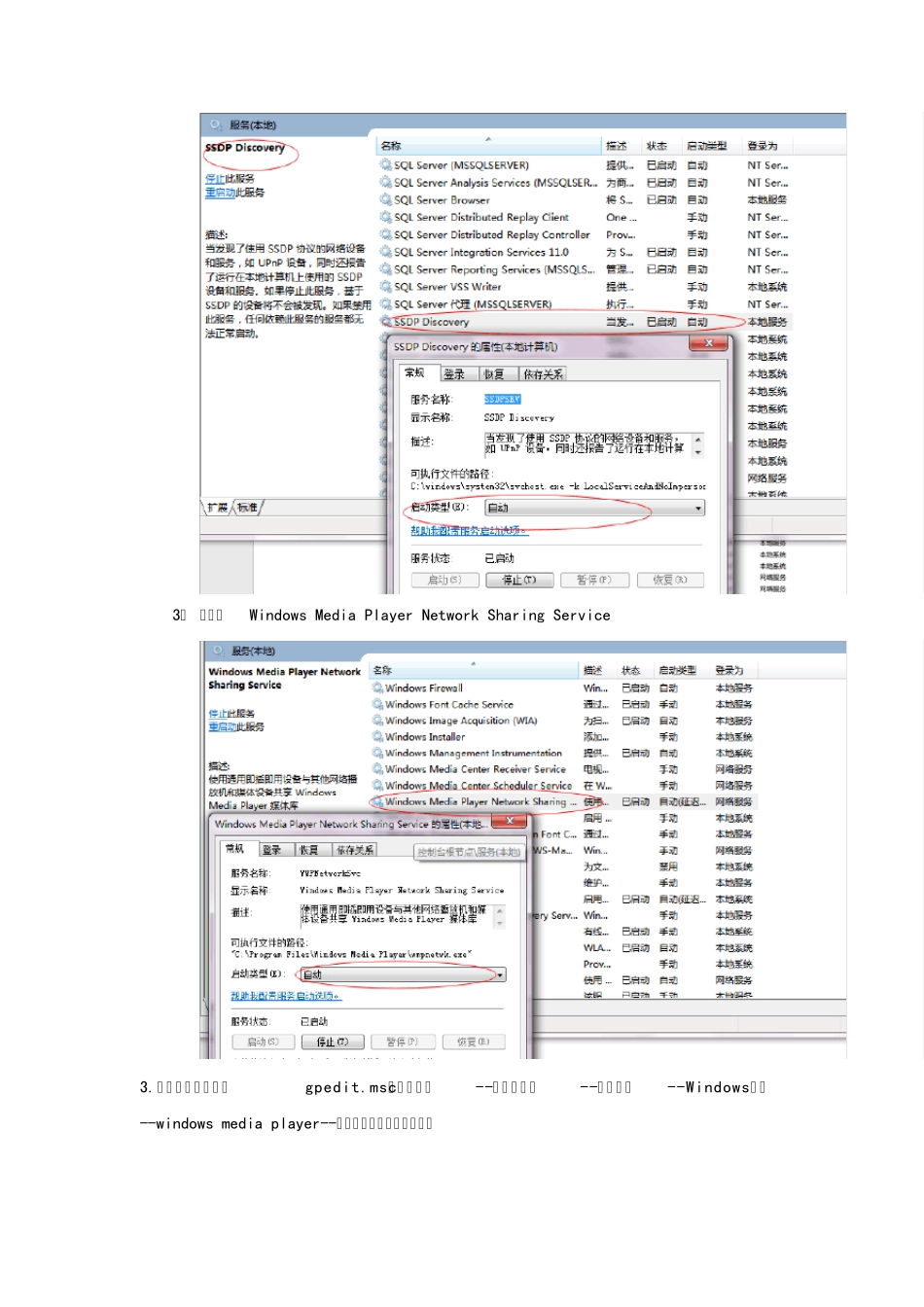Sort by 登录为 column in the SSDP services list
Screen dimensions: 924x1307
click(x=763, y=146)
